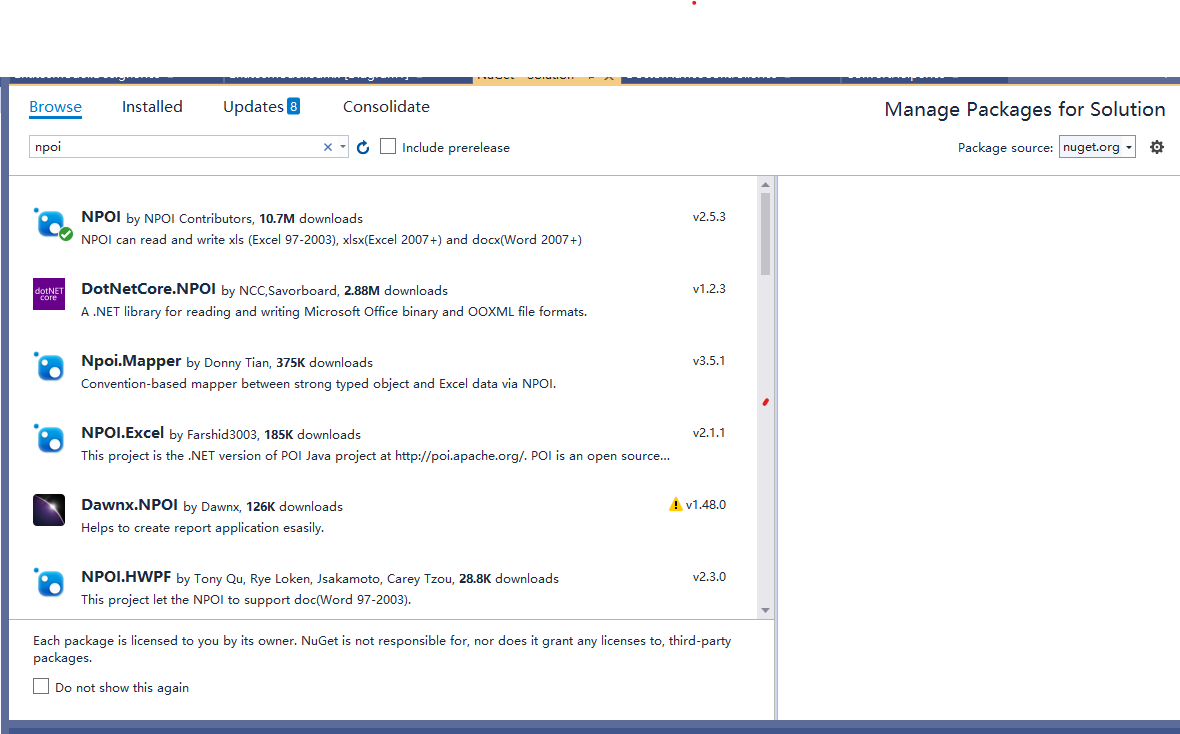The width and height of the screenshot is (1180, 734).
Task: Click the 'Package source:' label
Action: (1005, 148)
